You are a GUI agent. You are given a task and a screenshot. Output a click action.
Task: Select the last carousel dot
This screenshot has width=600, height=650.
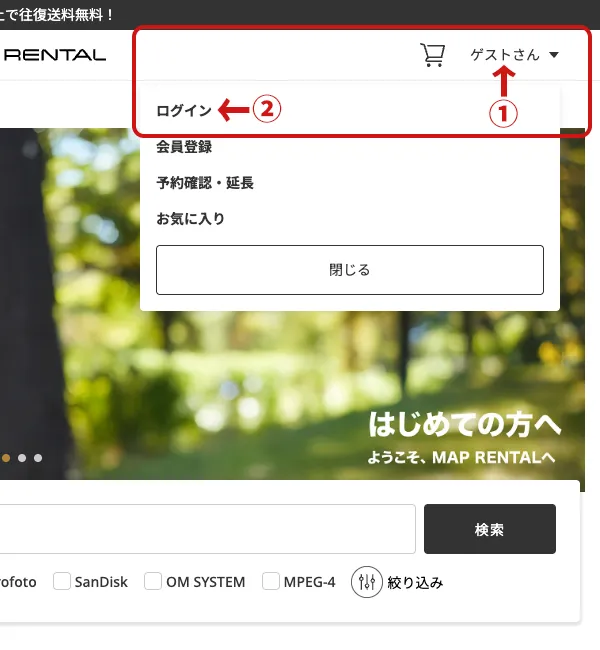pyautogui.click(x=38, y=458)
